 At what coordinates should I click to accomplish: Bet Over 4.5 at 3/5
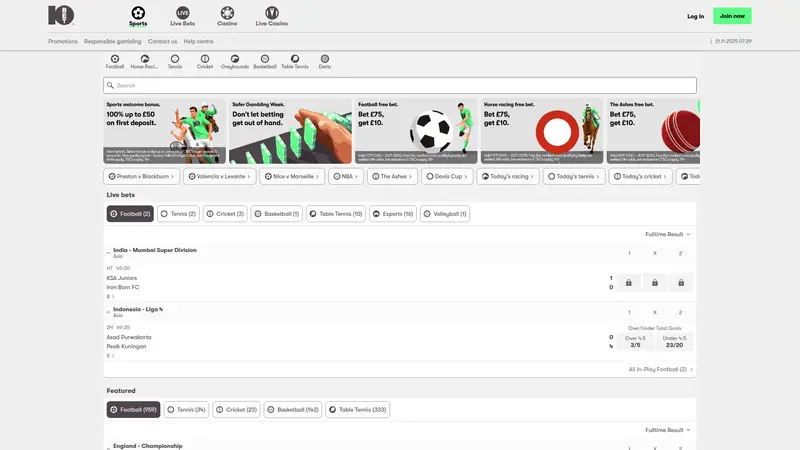point(635,342)
